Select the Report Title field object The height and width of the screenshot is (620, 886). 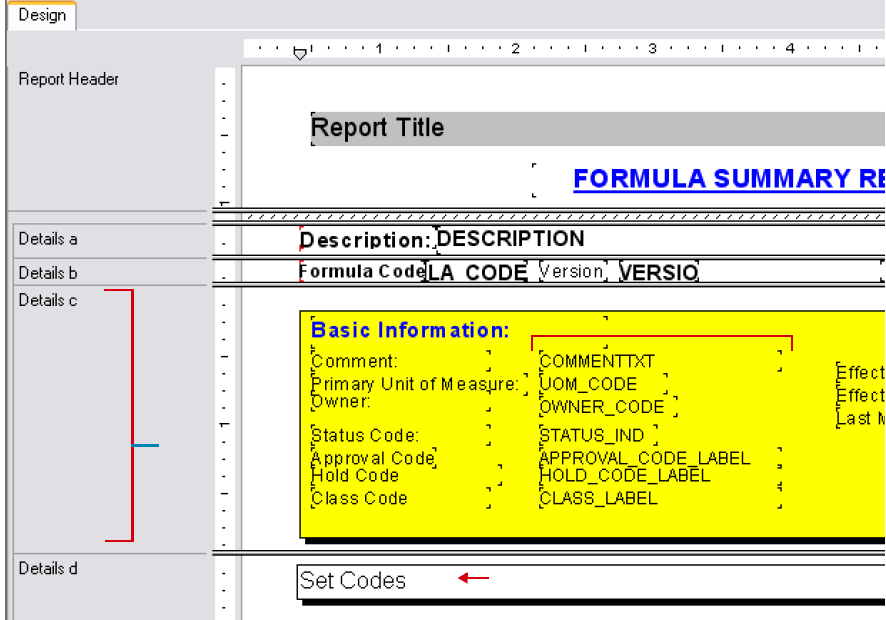[598, 128]
